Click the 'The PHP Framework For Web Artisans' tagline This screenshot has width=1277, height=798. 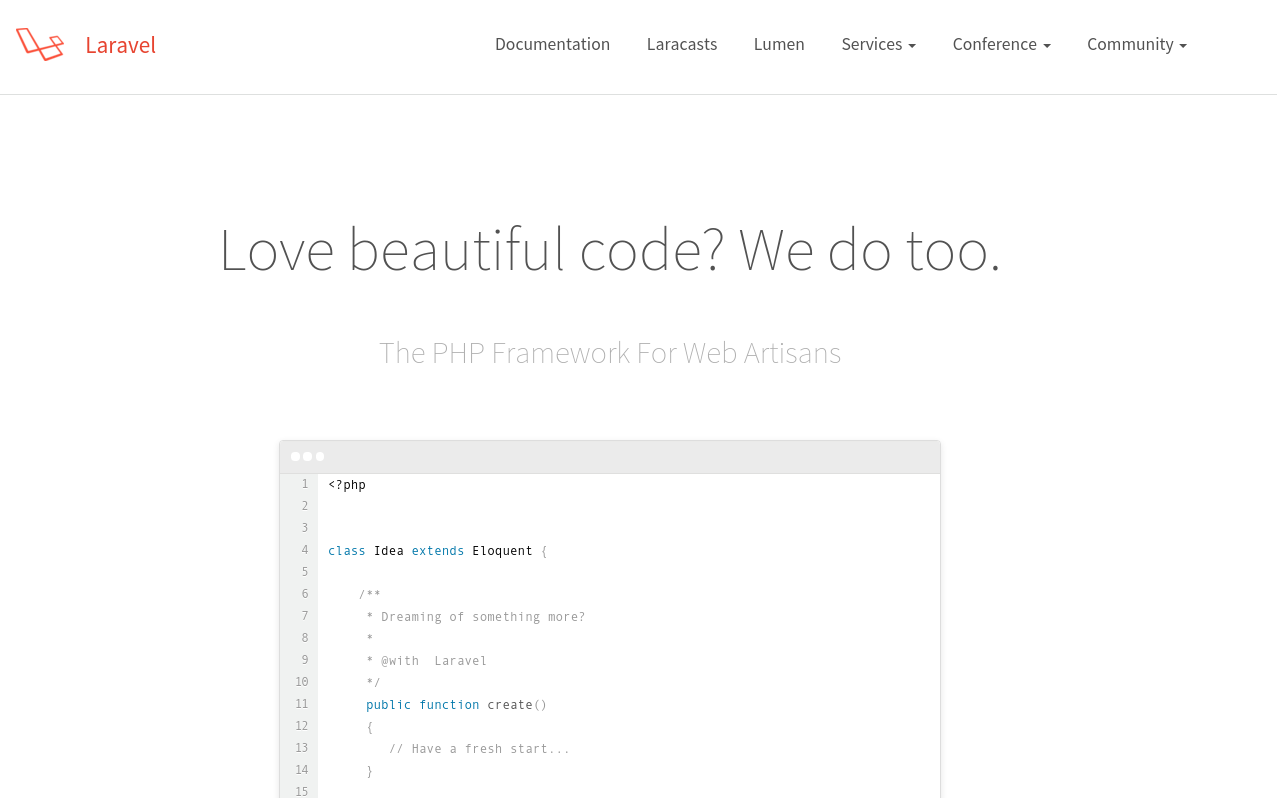tap(610, 353)
